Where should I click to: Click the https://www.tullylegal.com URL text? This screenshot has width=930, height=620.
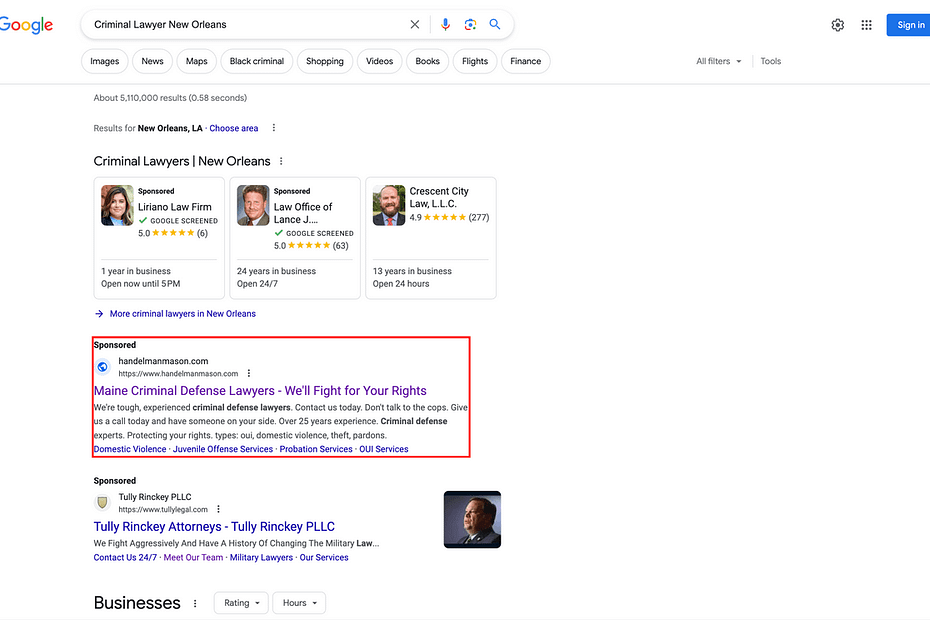pyautogui.click(x=163, y=510)
